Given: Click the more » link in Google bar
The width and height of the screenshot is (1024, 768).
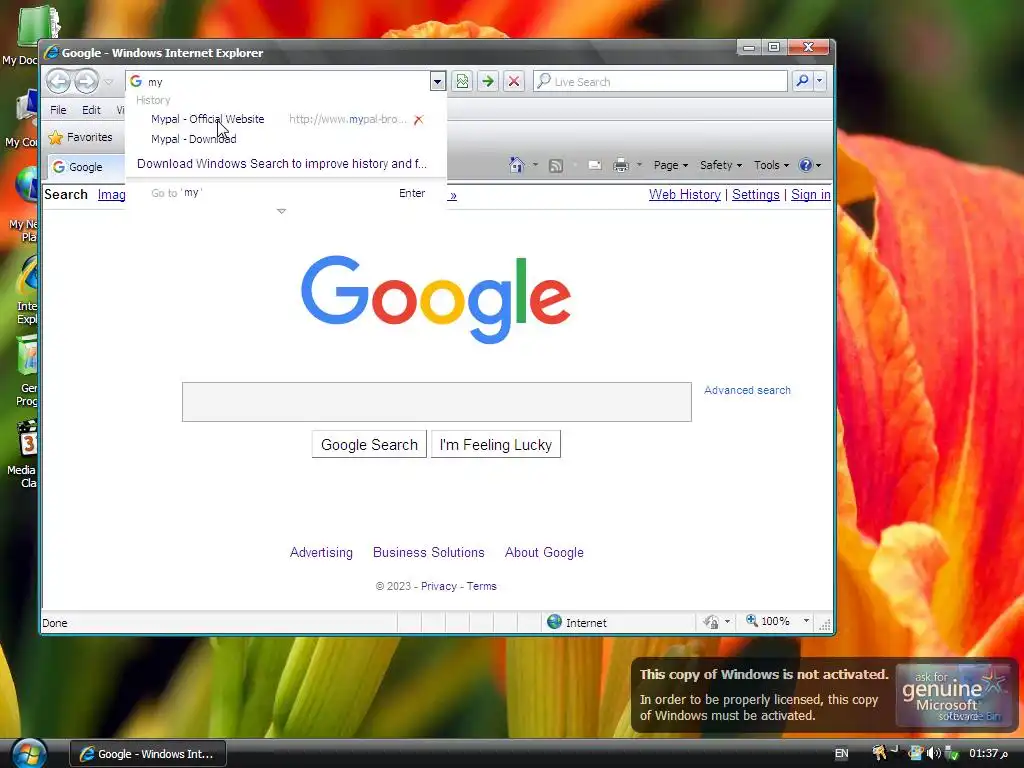Looking at the screenshot, I should pyautogui.click(x=453, y=195).
